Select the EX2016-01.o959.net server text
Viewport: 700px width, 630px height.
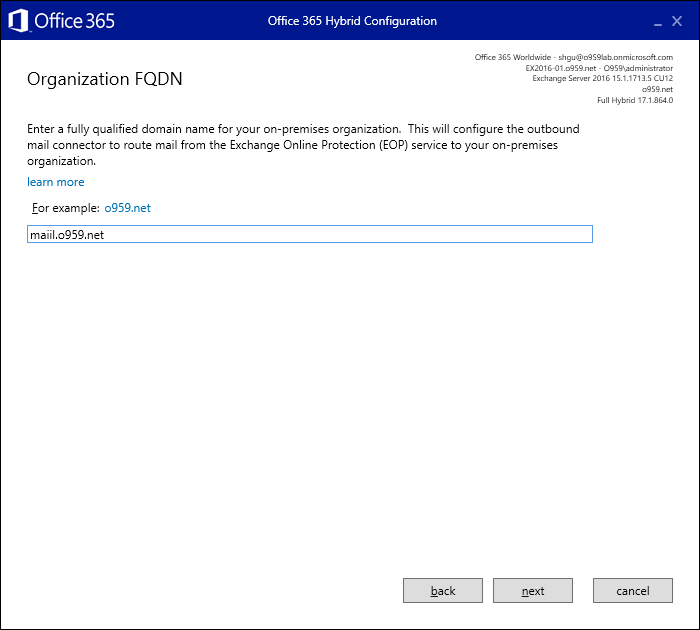tap(561, 68)
